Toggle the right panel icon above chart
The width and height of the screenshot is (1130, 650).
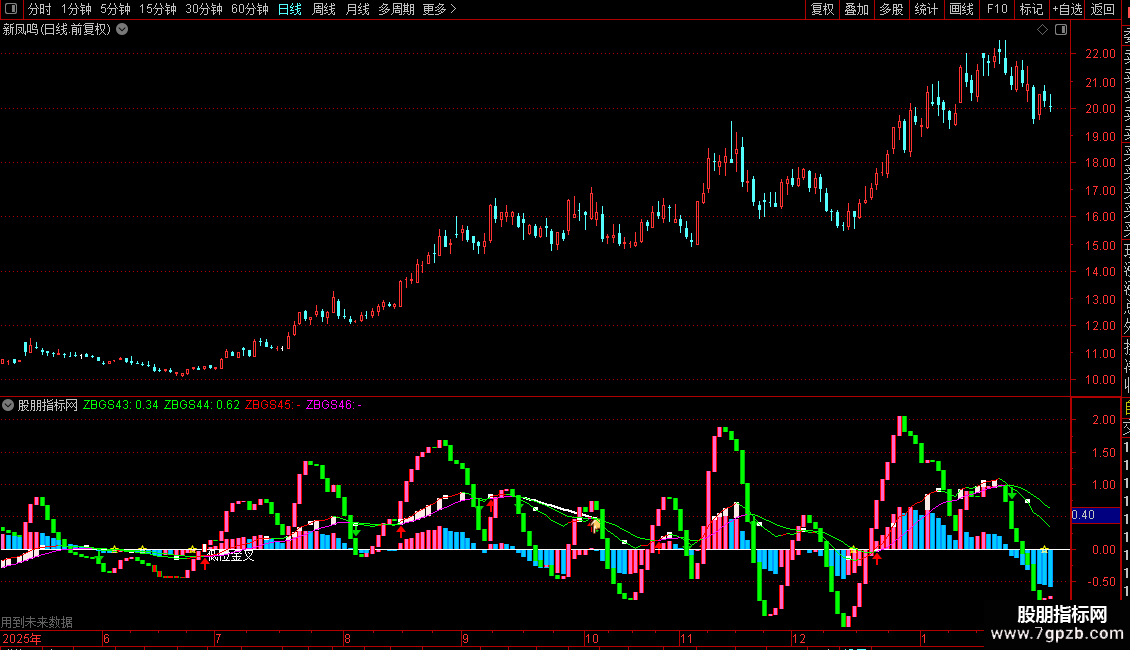(1061, 30)
